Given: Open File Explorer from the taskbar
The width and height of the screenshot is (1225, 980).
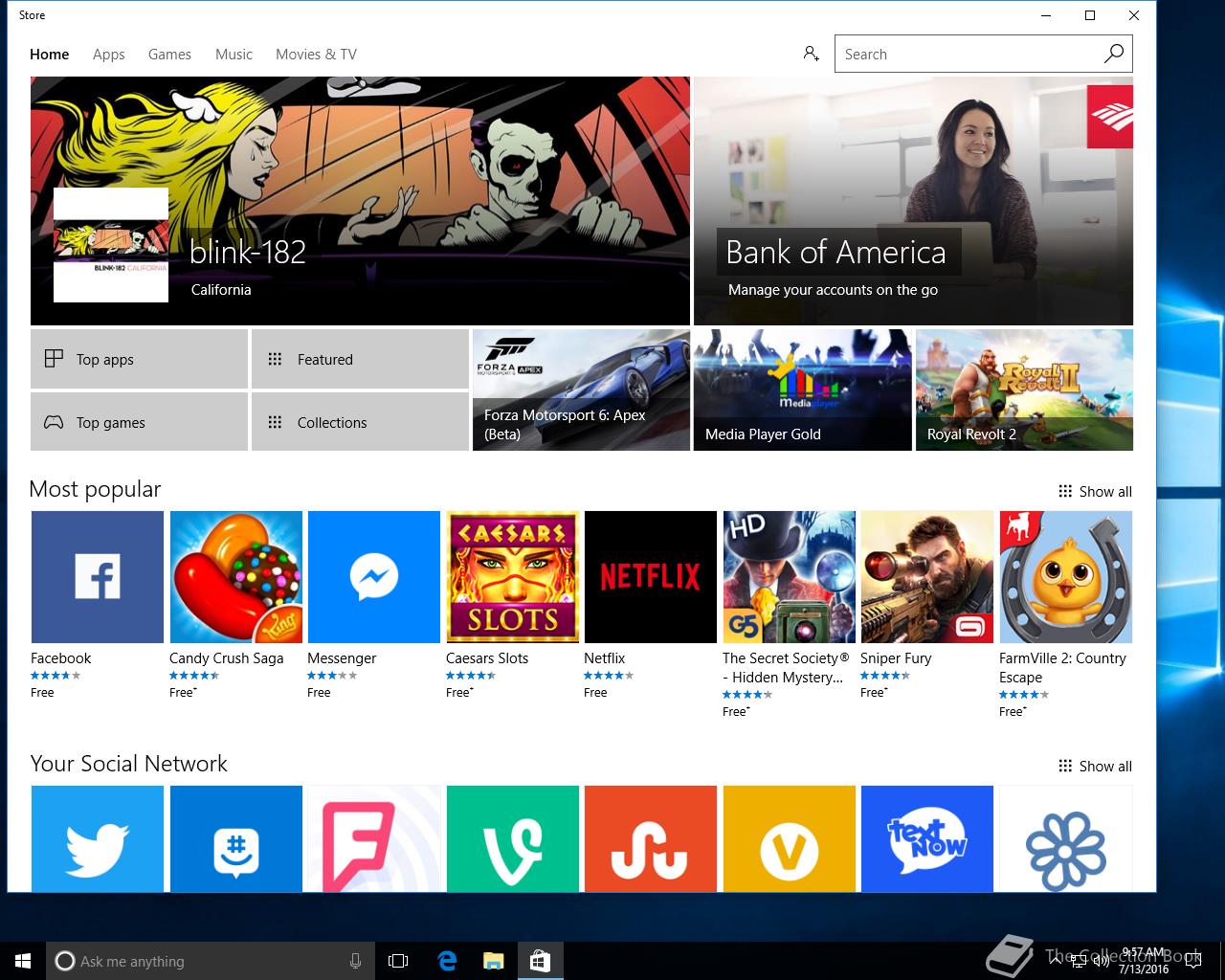Looking at the screenshot, I should (493, 961).
